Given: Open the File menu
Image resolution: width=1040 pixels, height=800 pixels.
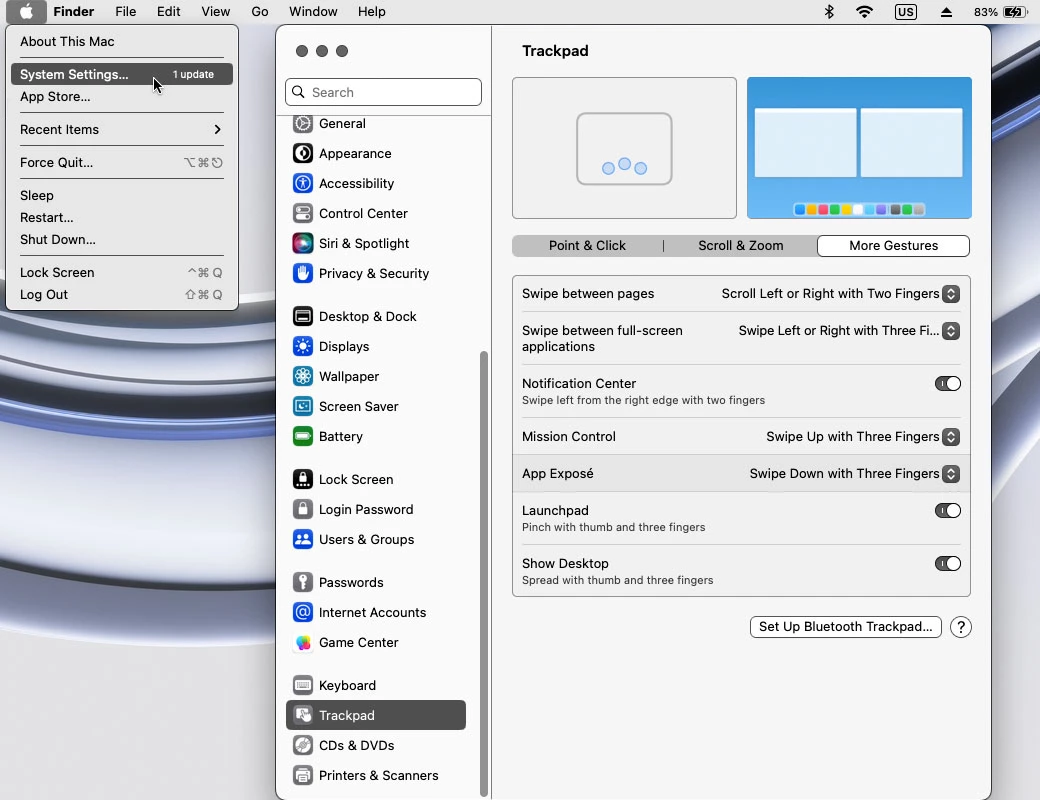Looking at the screenshot, I should click(125, 12).
